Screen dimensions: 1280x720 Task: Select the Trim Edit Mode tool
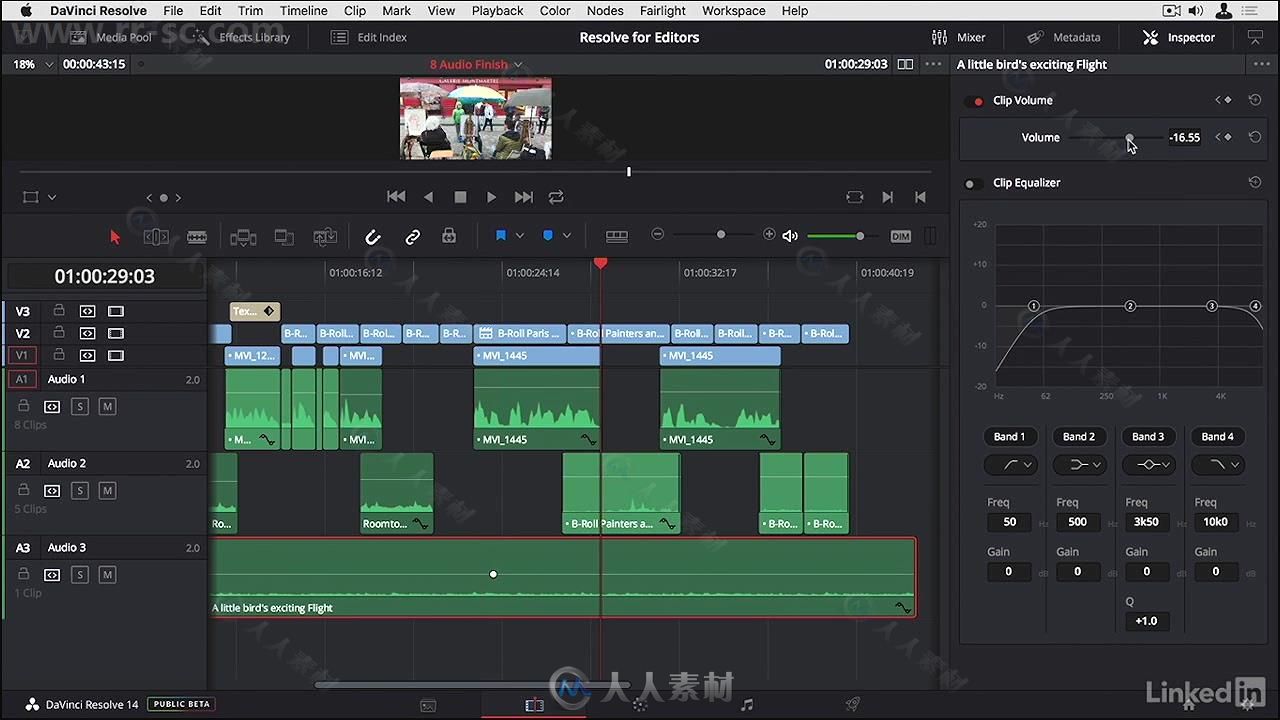pyautogui.click(x=156, y=237)
